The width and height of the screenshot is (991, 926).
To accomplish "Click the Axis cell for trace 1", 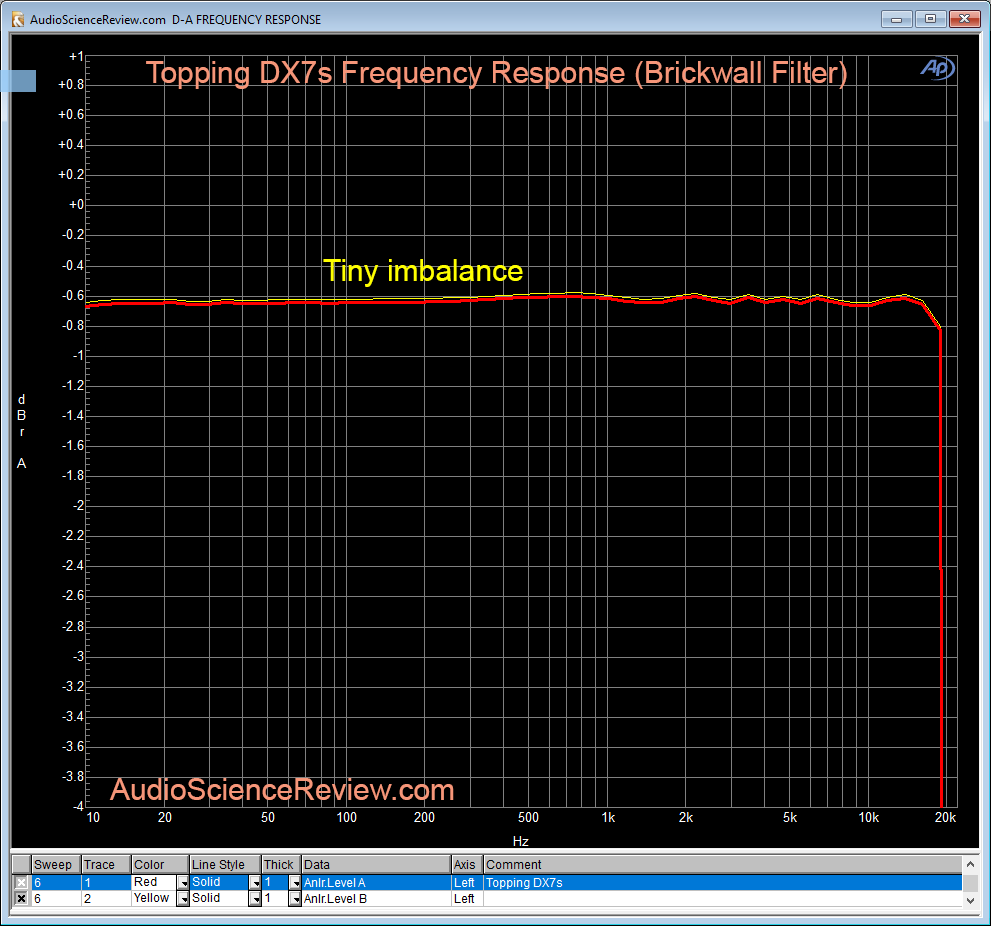I will click(x=468, y=882).
